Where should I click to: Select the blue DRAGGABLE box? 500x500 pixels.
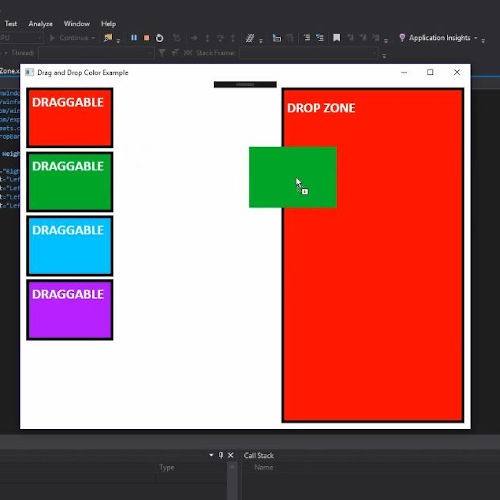pyautogui.click(x=70, y=246)
